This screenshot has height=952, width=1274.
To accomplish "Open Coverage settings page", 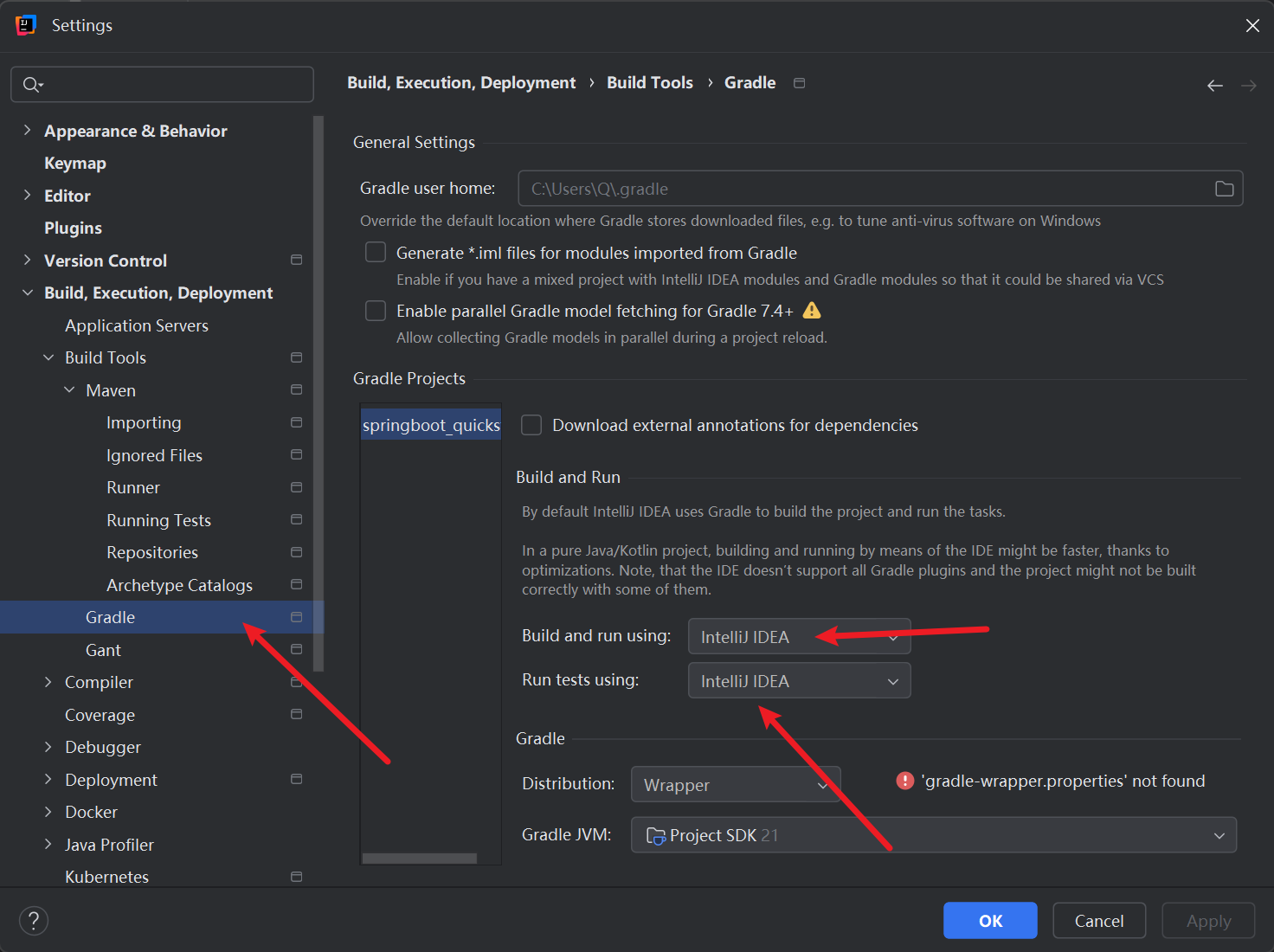I will coord(100,715).
